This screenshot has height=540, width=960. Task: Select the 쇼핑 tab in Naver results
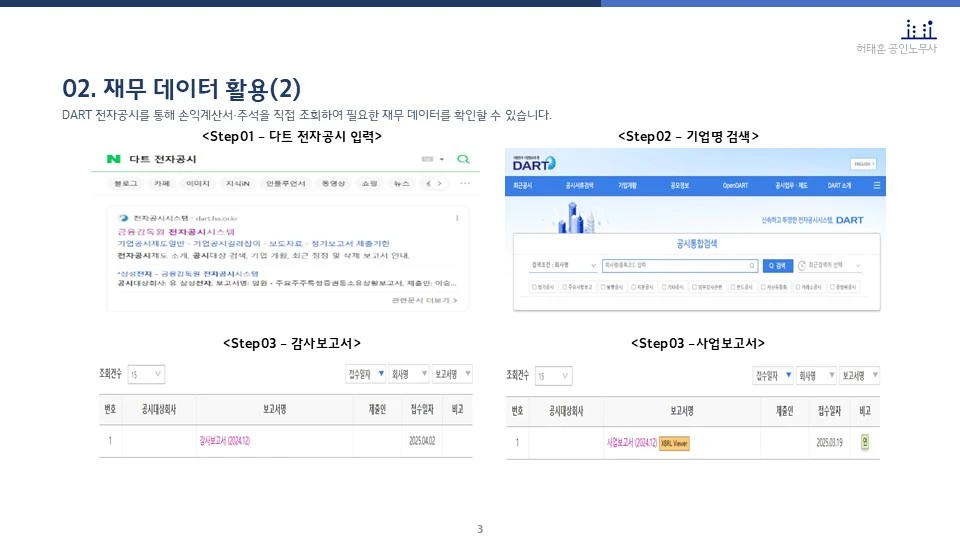(370, 183)
